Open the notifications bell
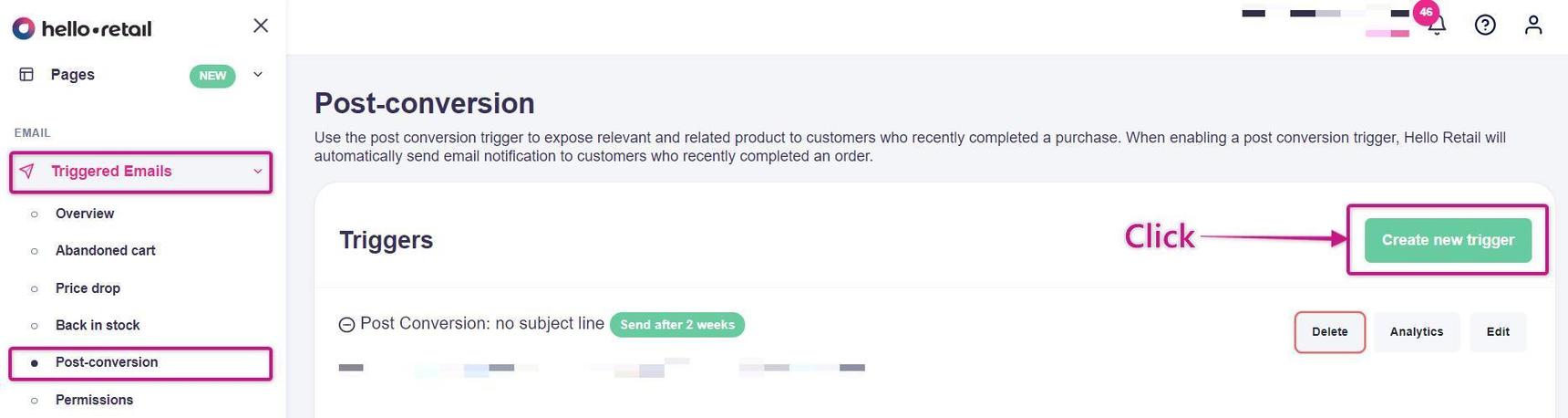1568x418 pixels. [x=1438, y=26]
